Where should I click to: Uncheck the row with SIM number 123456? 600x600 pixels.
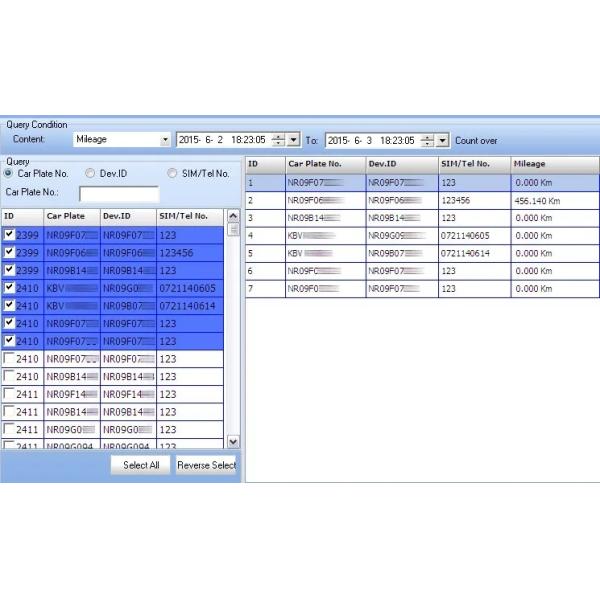(x=9, y=252)
